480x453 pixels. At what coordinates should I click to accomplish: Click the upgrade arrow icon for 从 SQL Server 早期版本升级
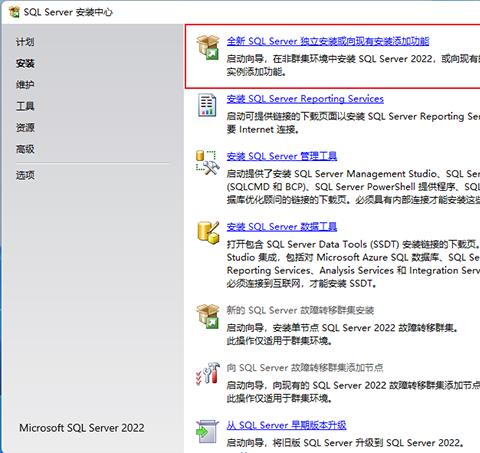tap(207, 431)
